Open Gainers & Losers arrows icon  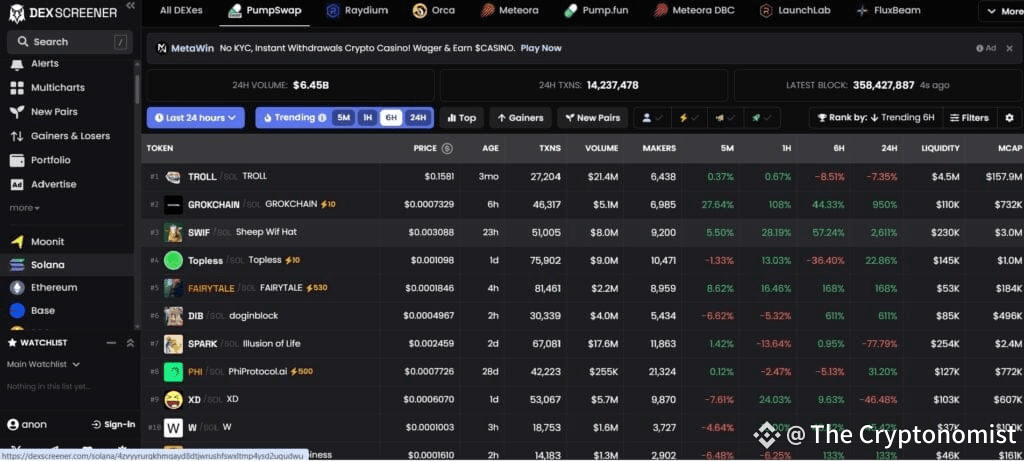pyautogui.click(x=17, y=136)
